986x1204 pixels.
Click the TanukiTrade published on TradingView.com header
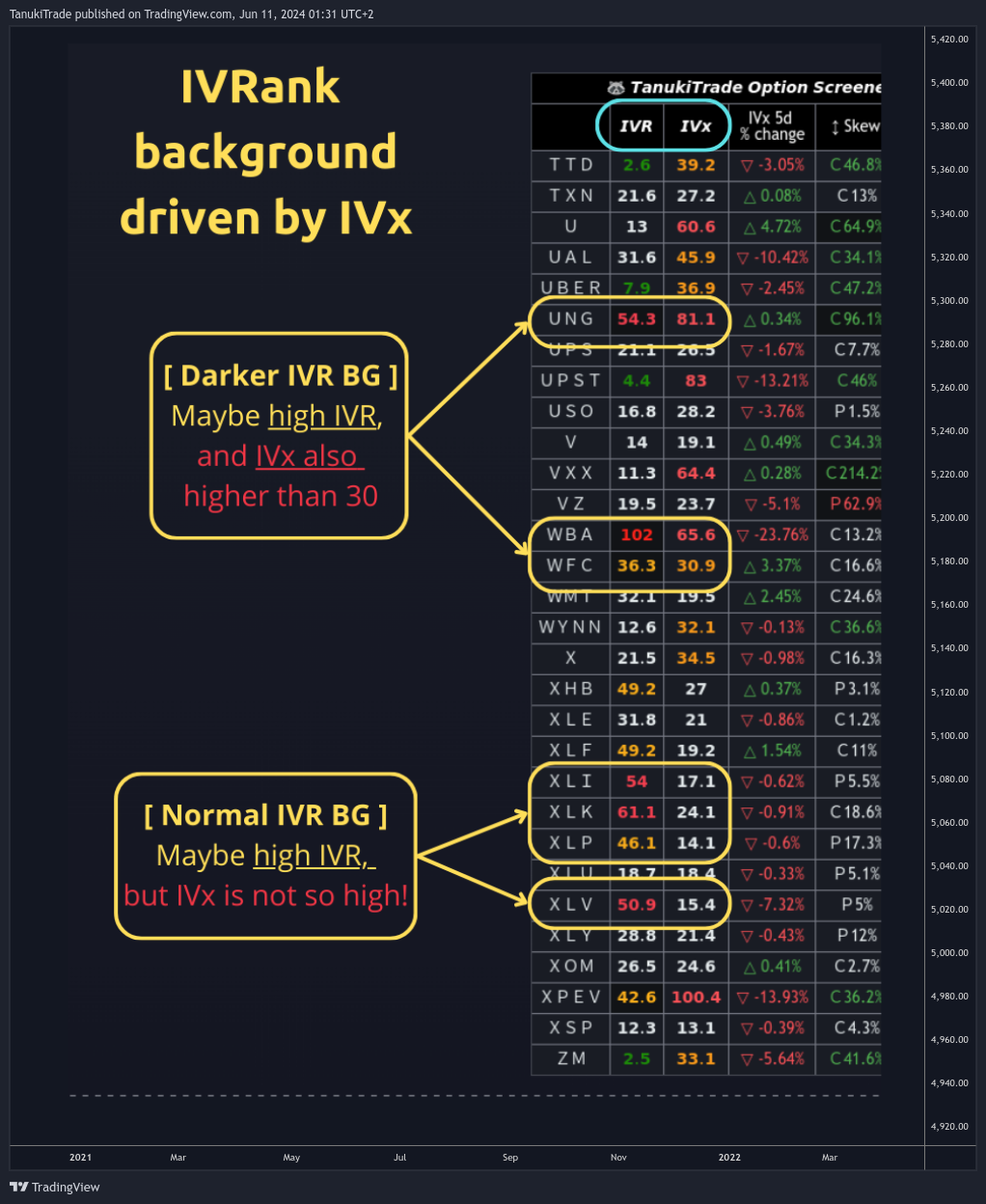[x=192, y=14]
